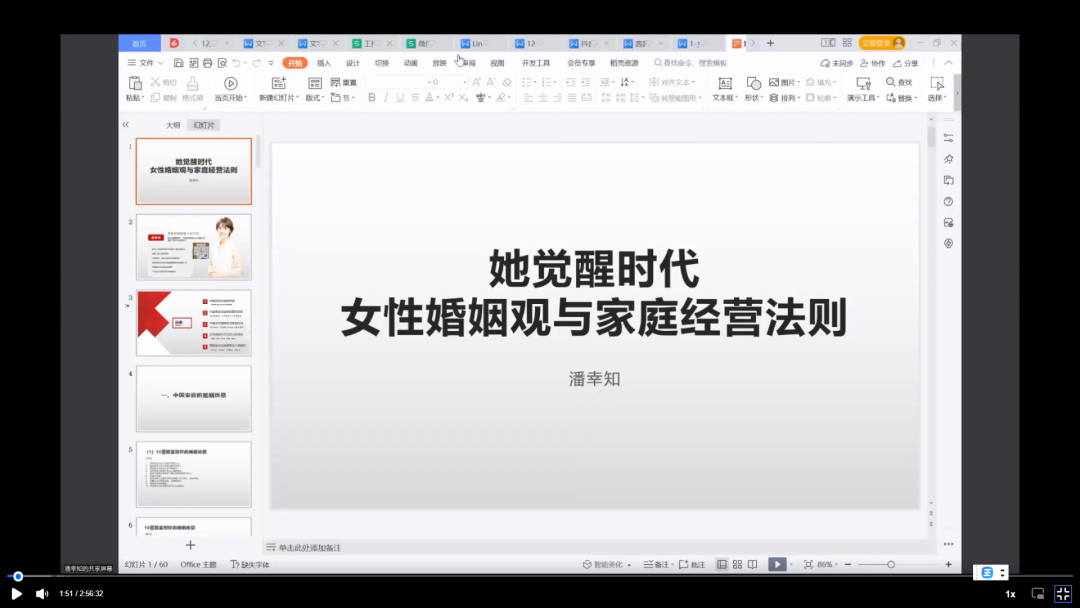Click the bold formatting icon
The width and height of the screenshot is (1080, 608).
[372, 98]
